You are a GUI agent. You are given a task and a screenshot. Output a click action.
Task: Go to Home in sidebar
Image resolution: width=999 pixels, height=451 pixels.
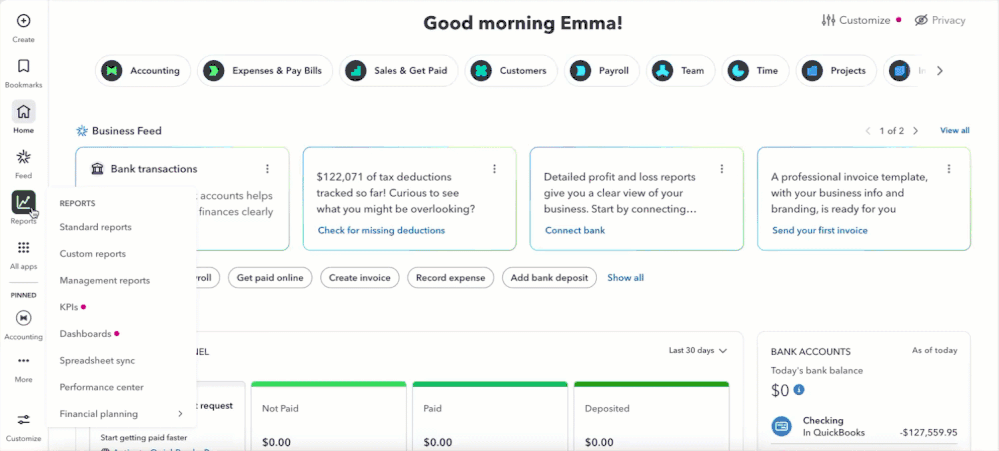(23, 111)
